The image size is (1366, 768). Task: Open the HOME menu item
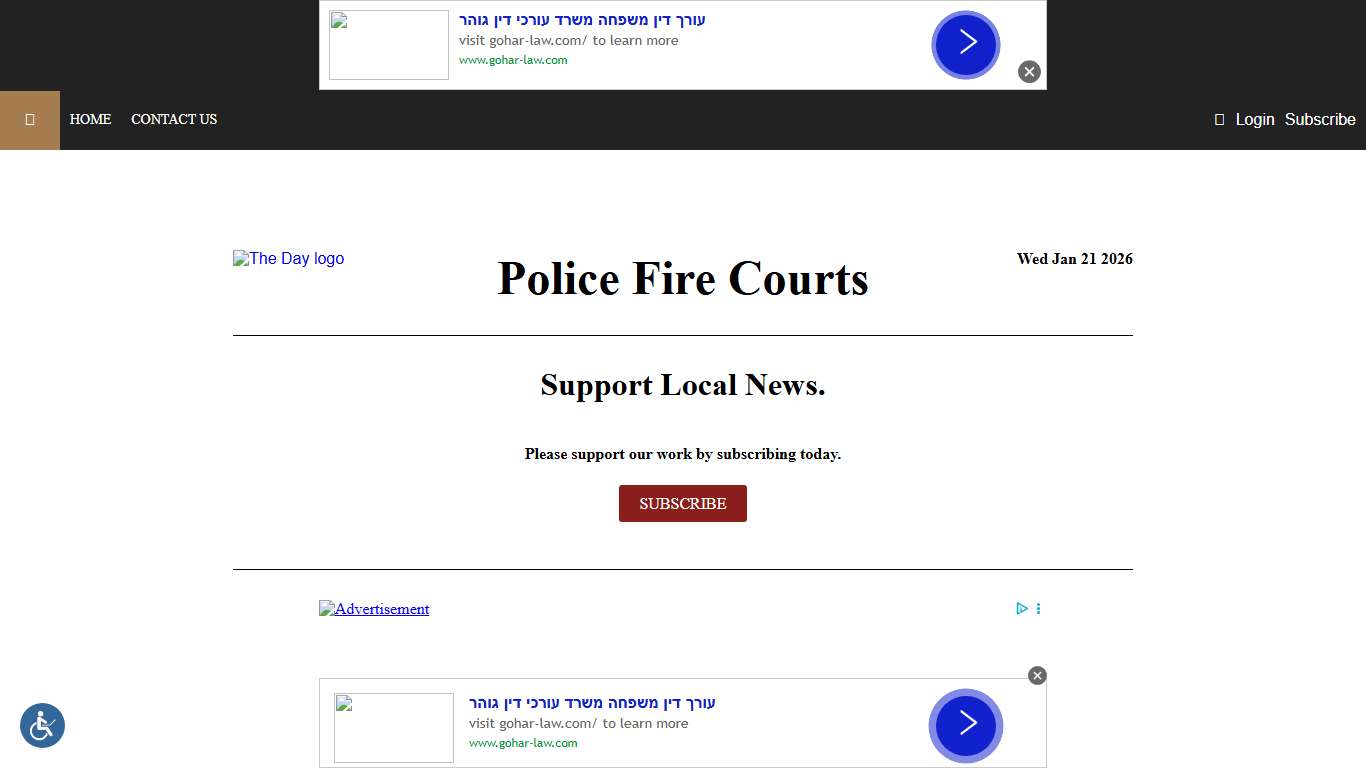(90, 119)
